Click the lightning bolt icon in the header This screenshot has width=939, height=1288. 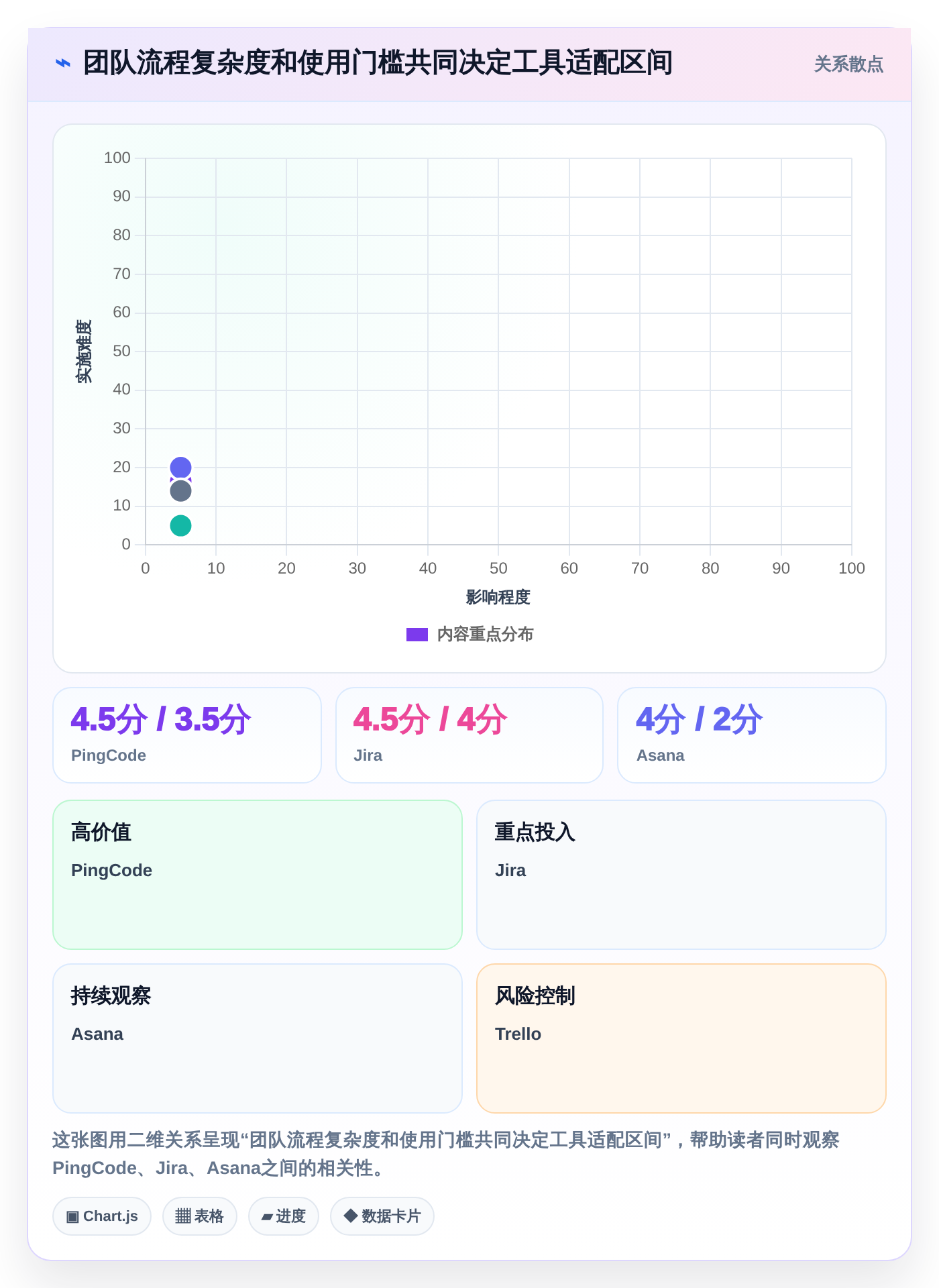tap(62, 63)
